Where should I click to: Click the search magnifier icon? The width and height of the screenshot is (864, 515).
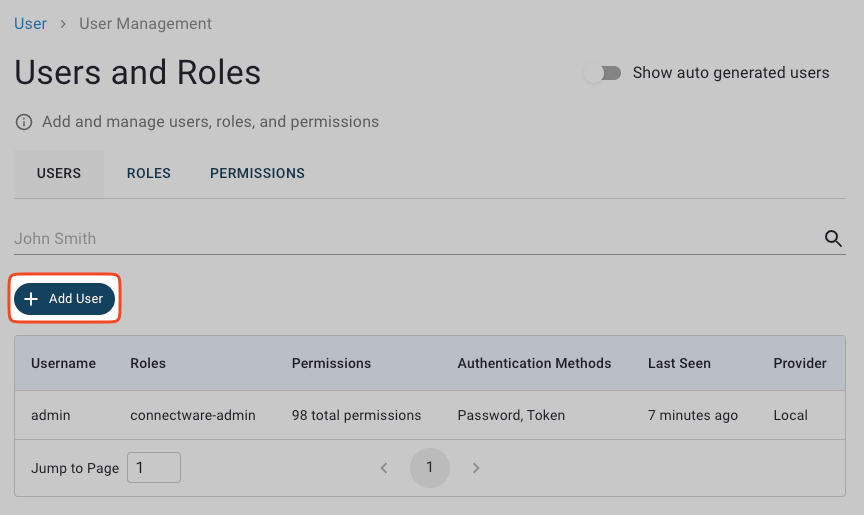[x=833, y=238]
